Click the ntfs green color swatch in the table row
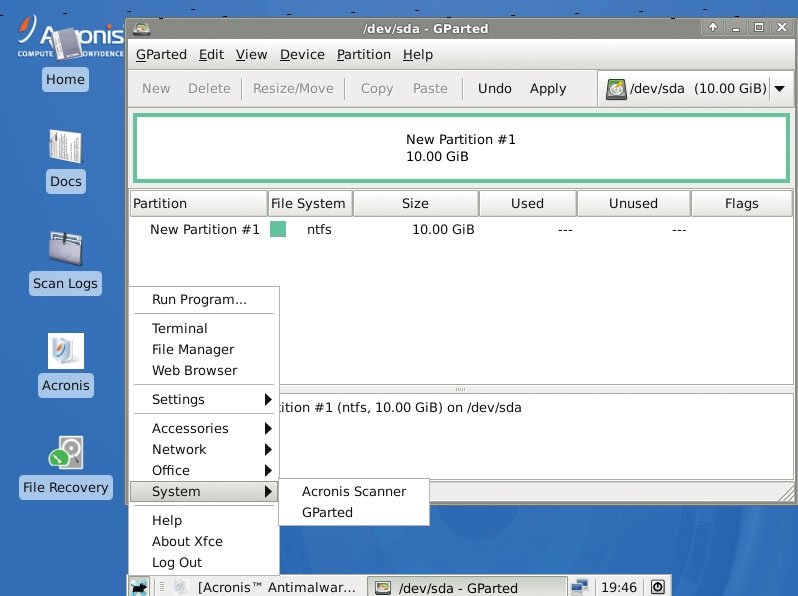 (x=278, y=229)
